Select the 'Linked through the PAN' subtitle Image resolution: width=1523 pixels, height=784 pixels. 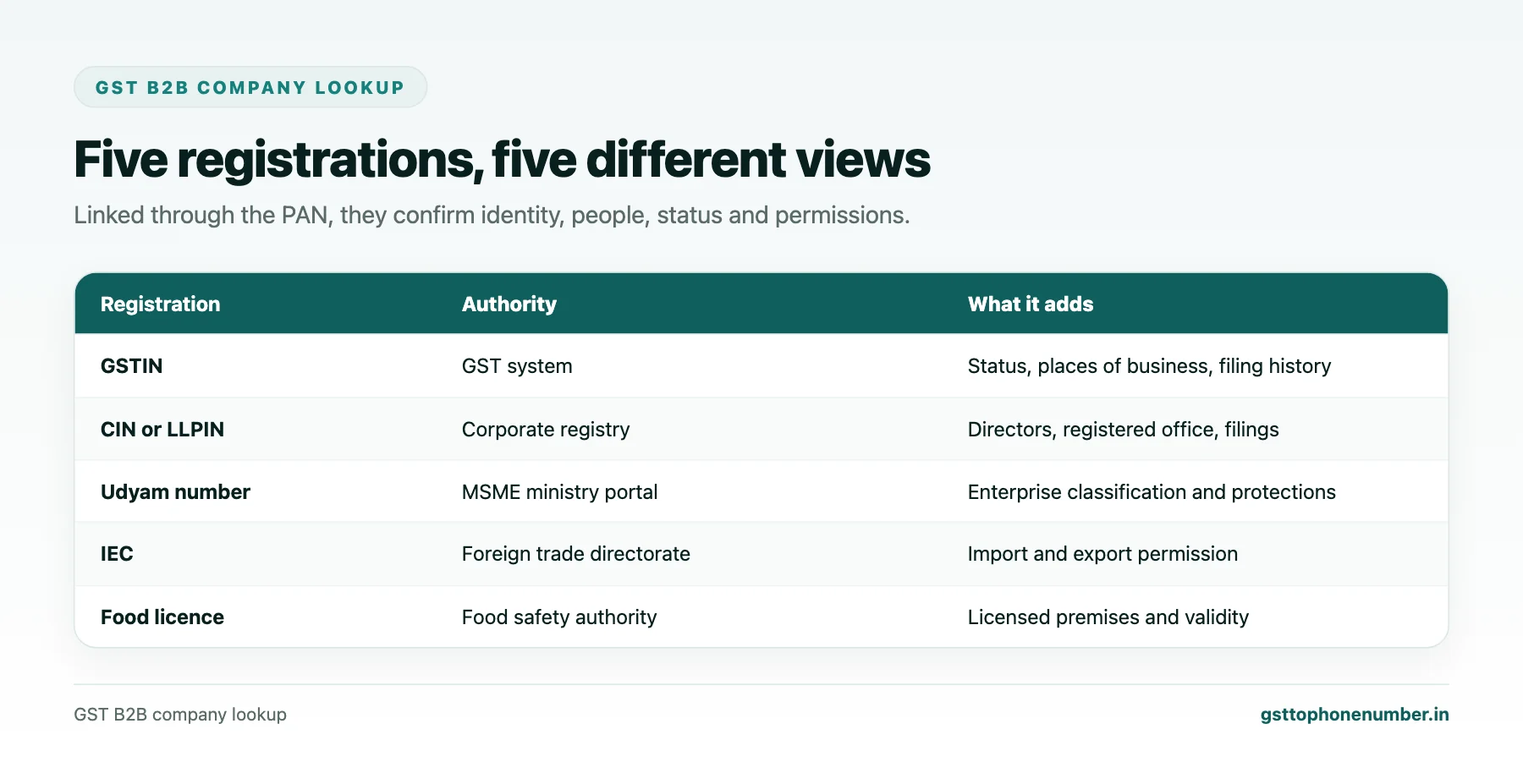coord(492,216)
